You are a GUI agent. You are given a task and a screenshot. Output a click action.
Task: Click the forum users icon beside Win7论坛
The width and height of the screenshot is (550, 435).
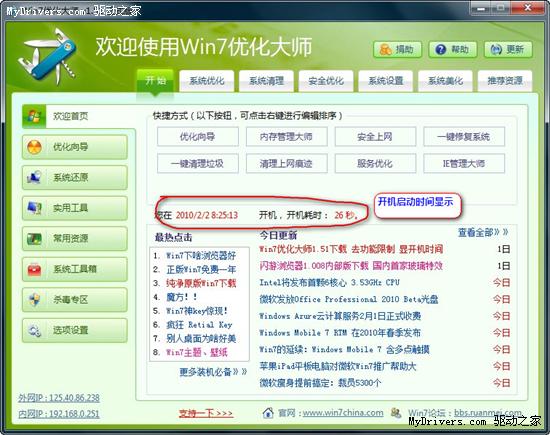pos(396,413)
